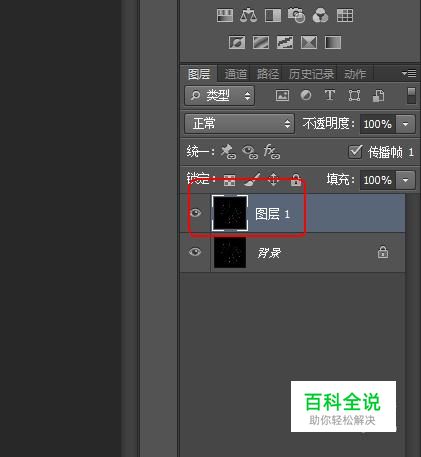
Task: Click the 不透明度 label
Action: click(329, 124)
